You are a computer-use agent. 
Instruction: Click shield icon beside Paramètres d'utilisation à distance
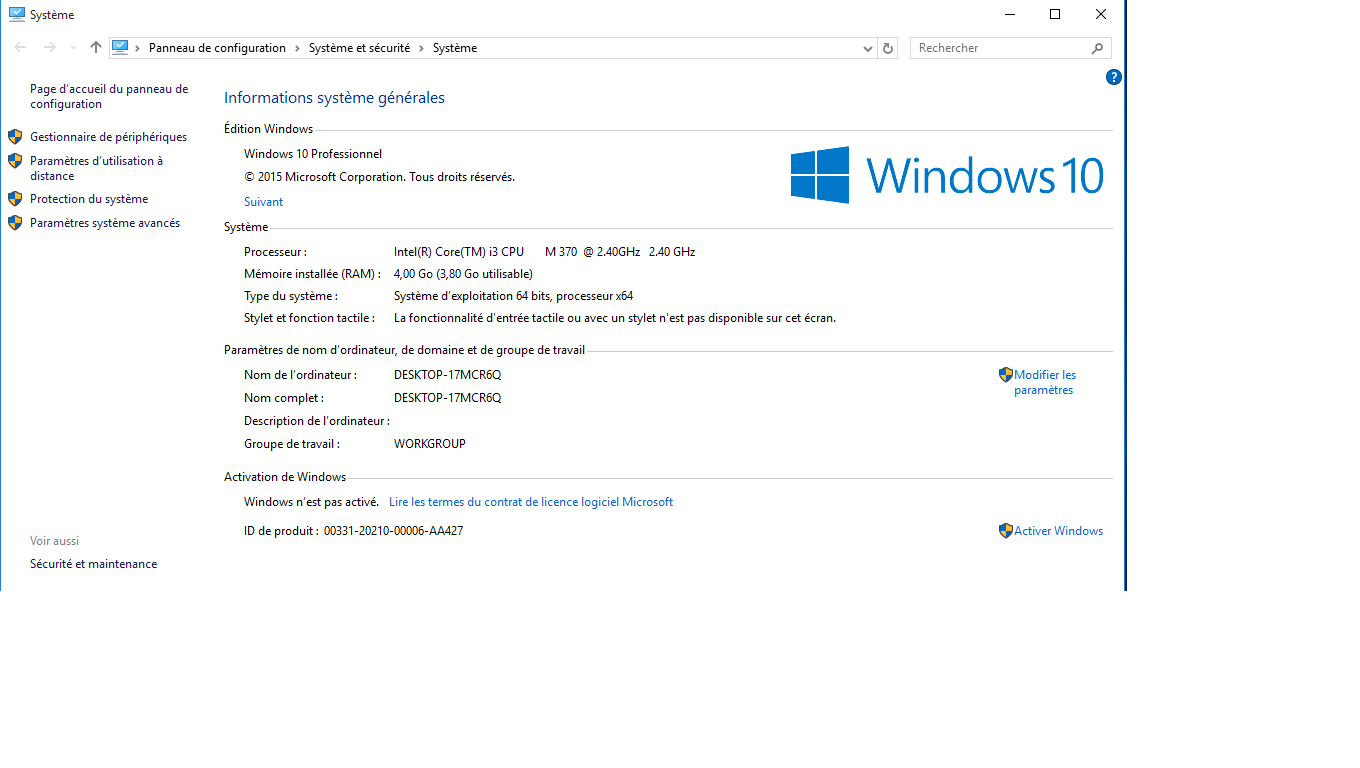tap(15, 161)
